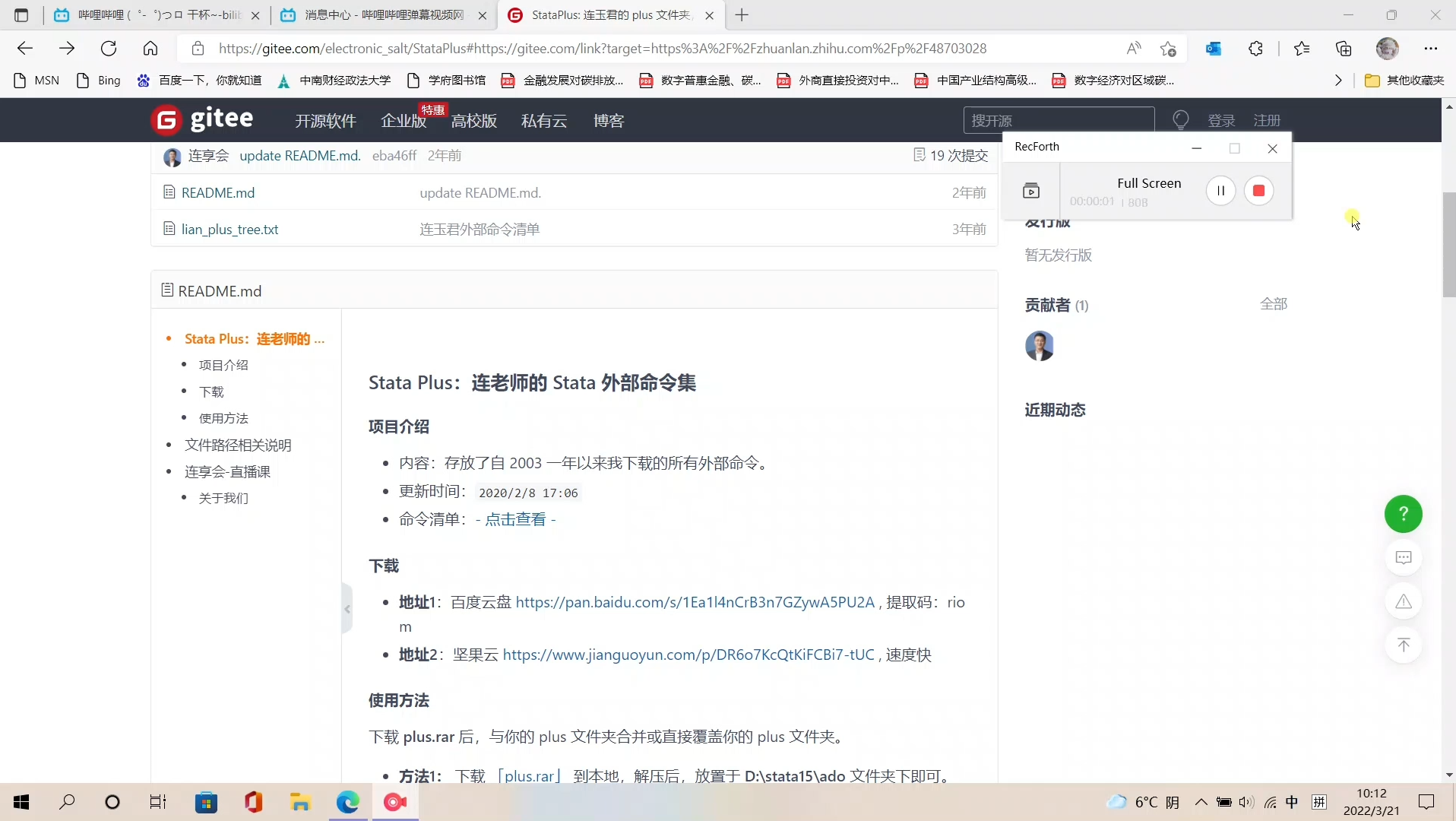
Task: Jump to 关于我们 in outline
Action: (x=223, y=499)
